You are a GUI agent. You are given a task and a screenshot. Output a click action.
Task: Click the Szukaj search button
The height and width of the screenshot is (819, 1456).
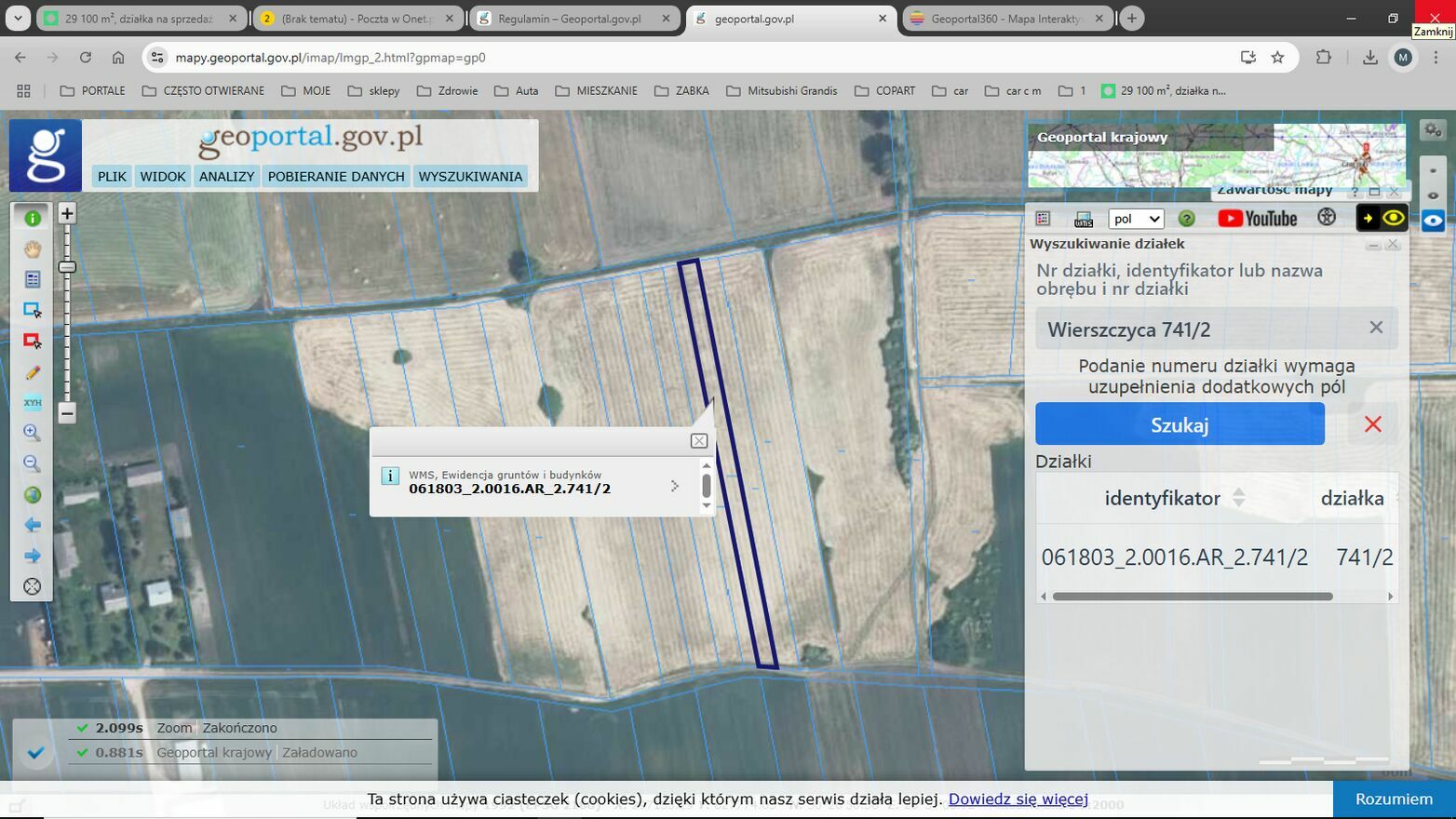pyautogui.click(x=1180, y=424)
